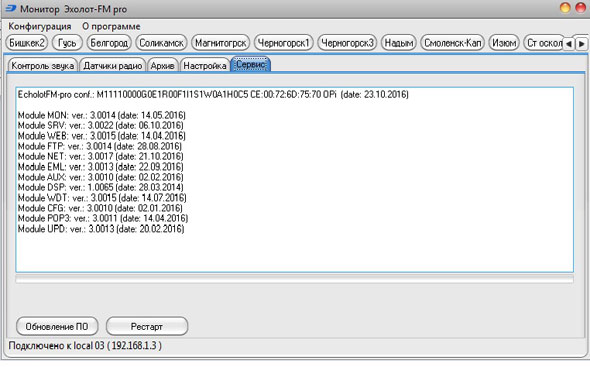Screen dimensions: 590x367
Task: Click the Module CFG version line
Action: click(100, 208)
